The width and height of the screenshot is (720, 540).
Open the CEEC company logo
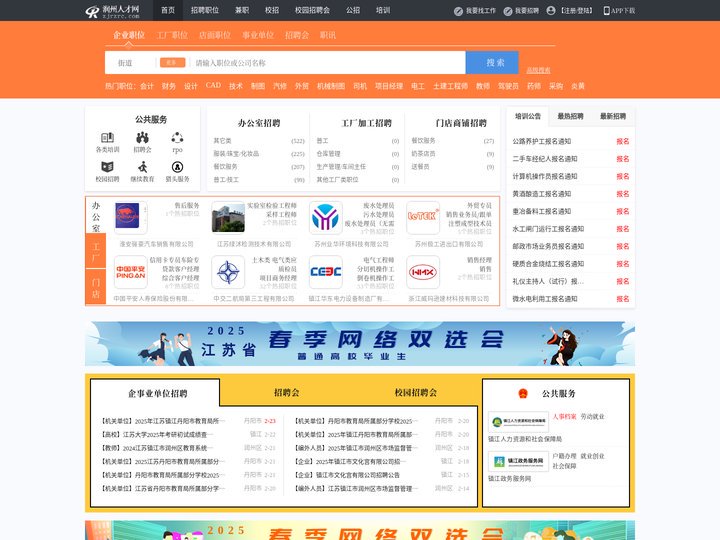[x=326, y=272]
